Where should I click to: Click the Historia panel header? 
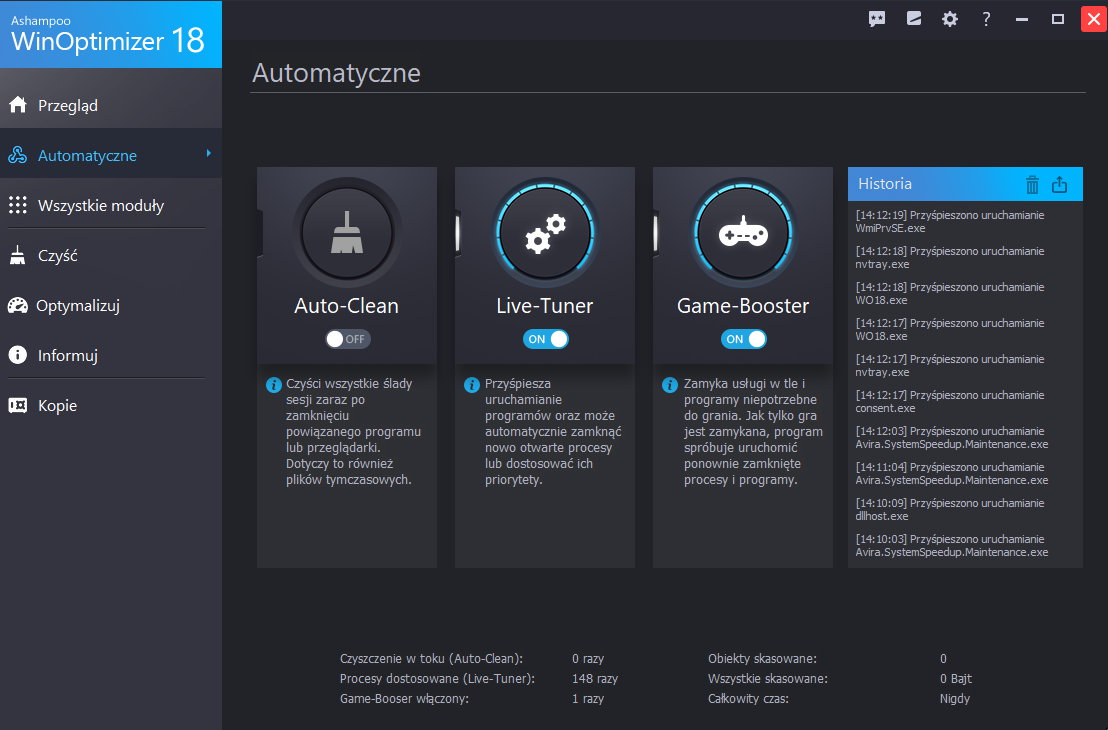pyautogui.click(x=965, y=184)
